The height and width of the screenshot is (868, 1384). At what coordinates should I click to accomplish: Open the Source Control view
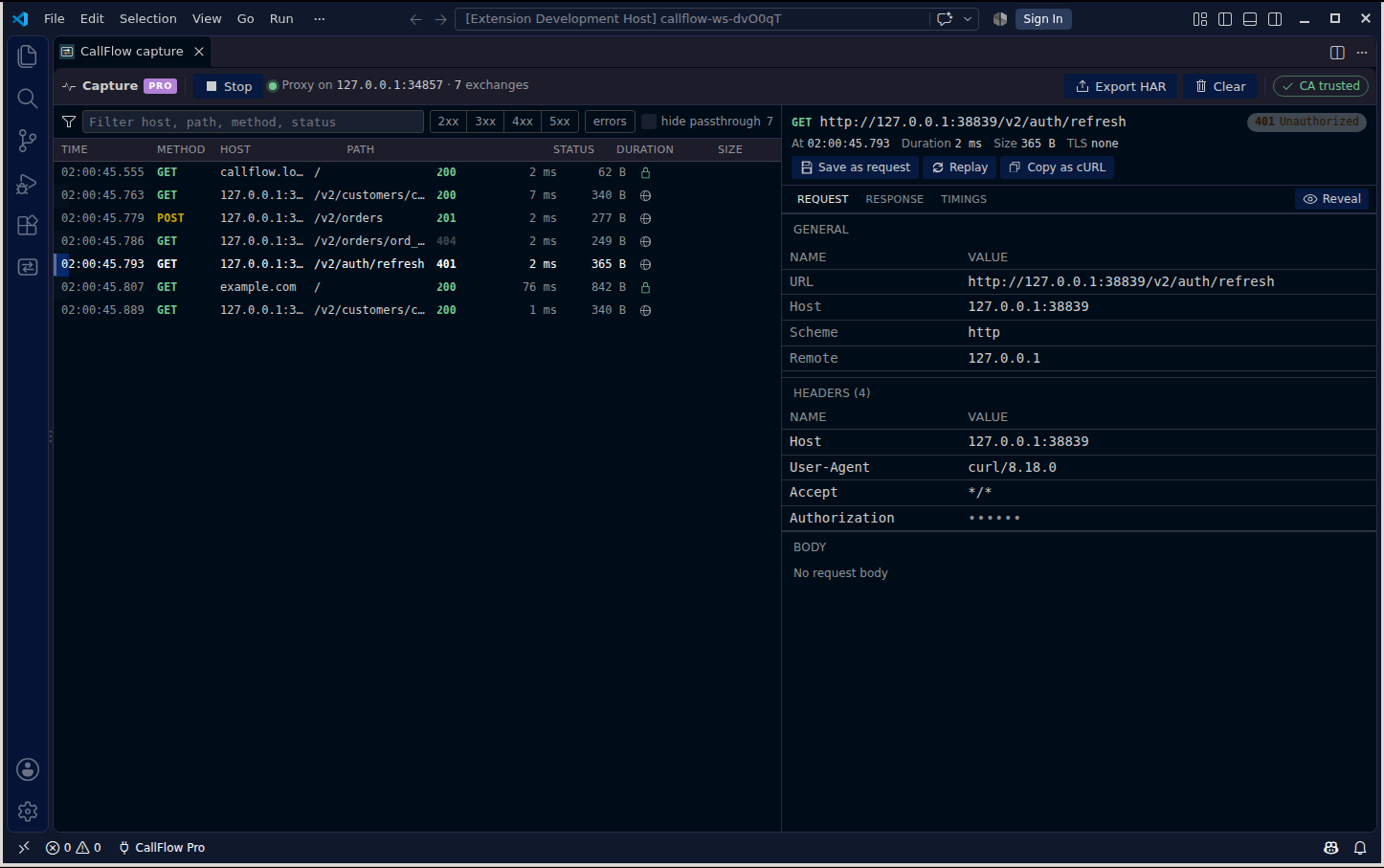(x=28, y=141)
